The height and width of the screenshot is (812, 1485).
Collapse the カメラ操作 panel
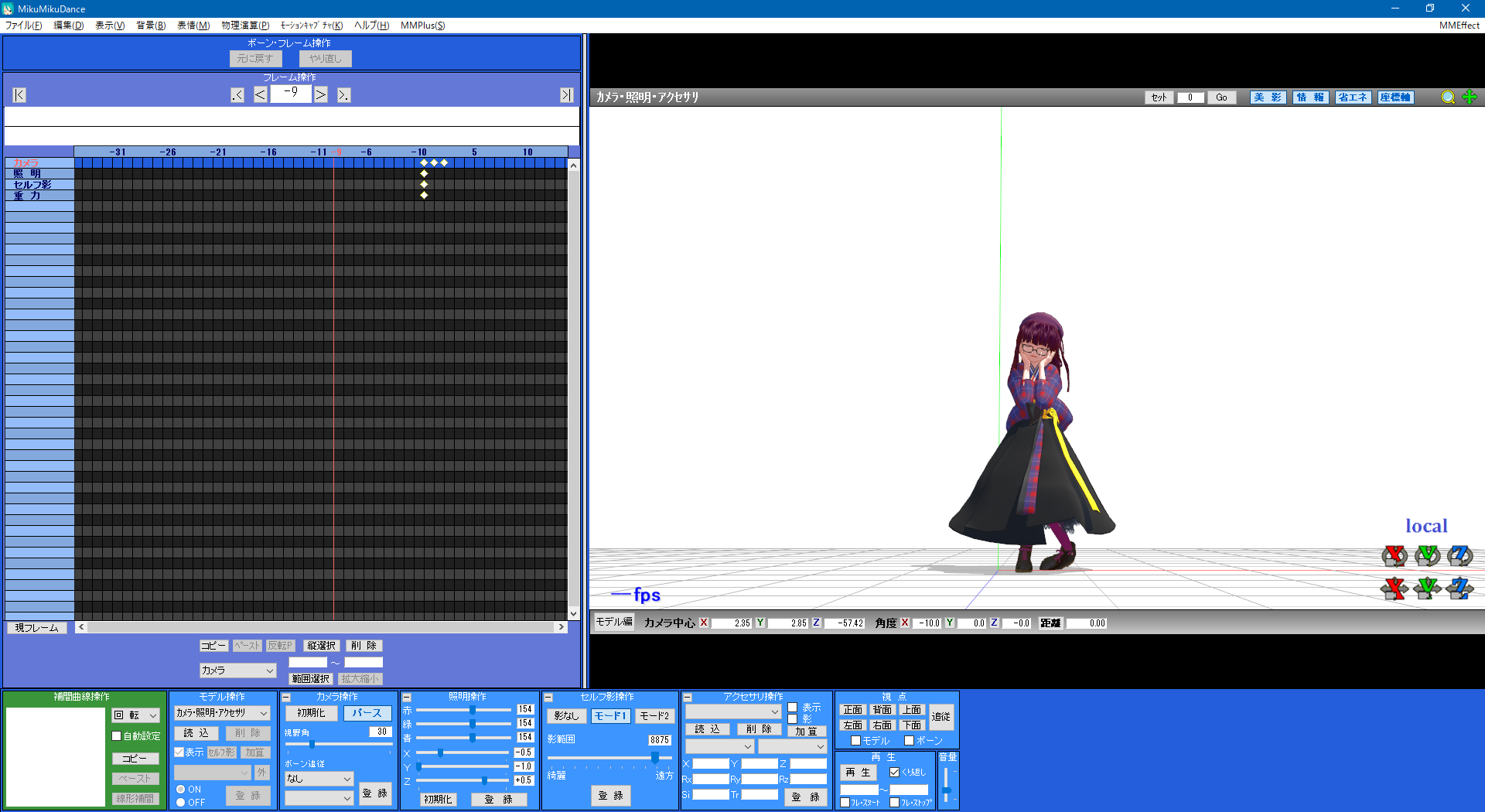click(x=285, y=698)
